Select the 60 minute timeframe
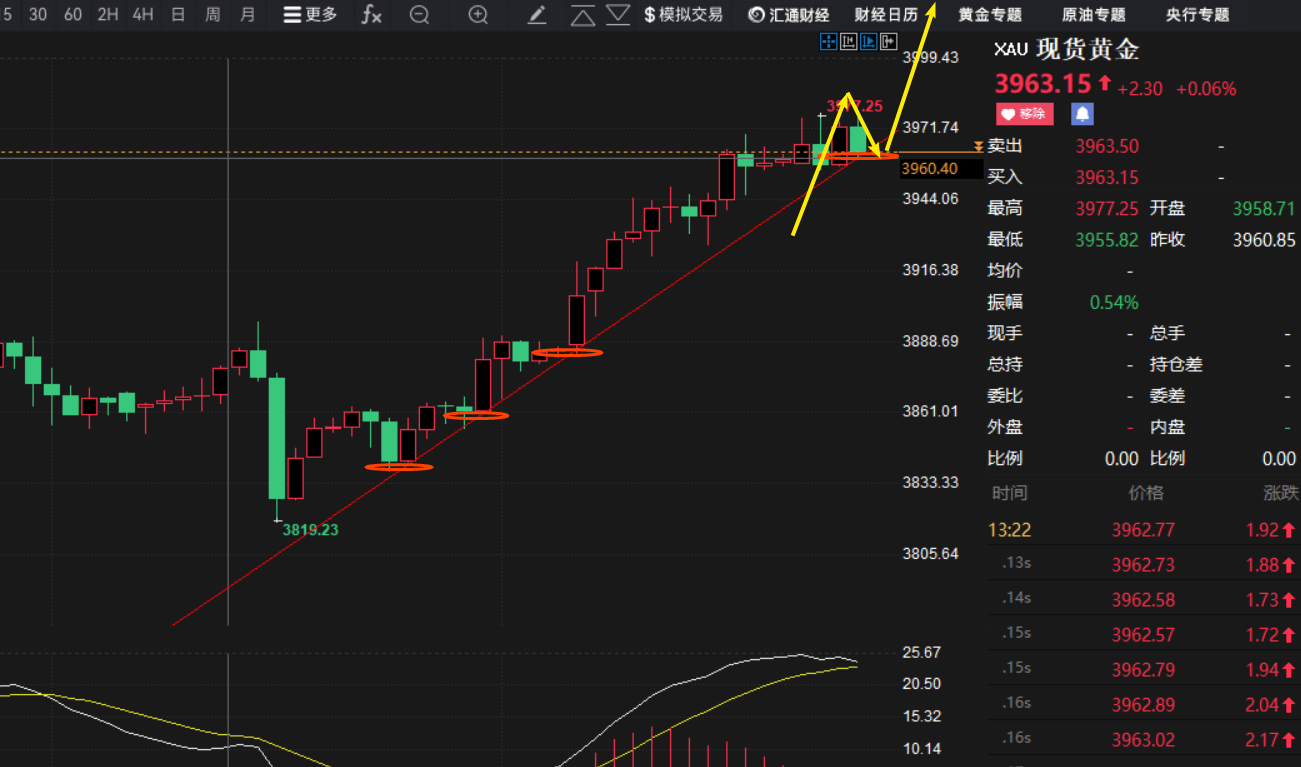 [x=73, y=14]
